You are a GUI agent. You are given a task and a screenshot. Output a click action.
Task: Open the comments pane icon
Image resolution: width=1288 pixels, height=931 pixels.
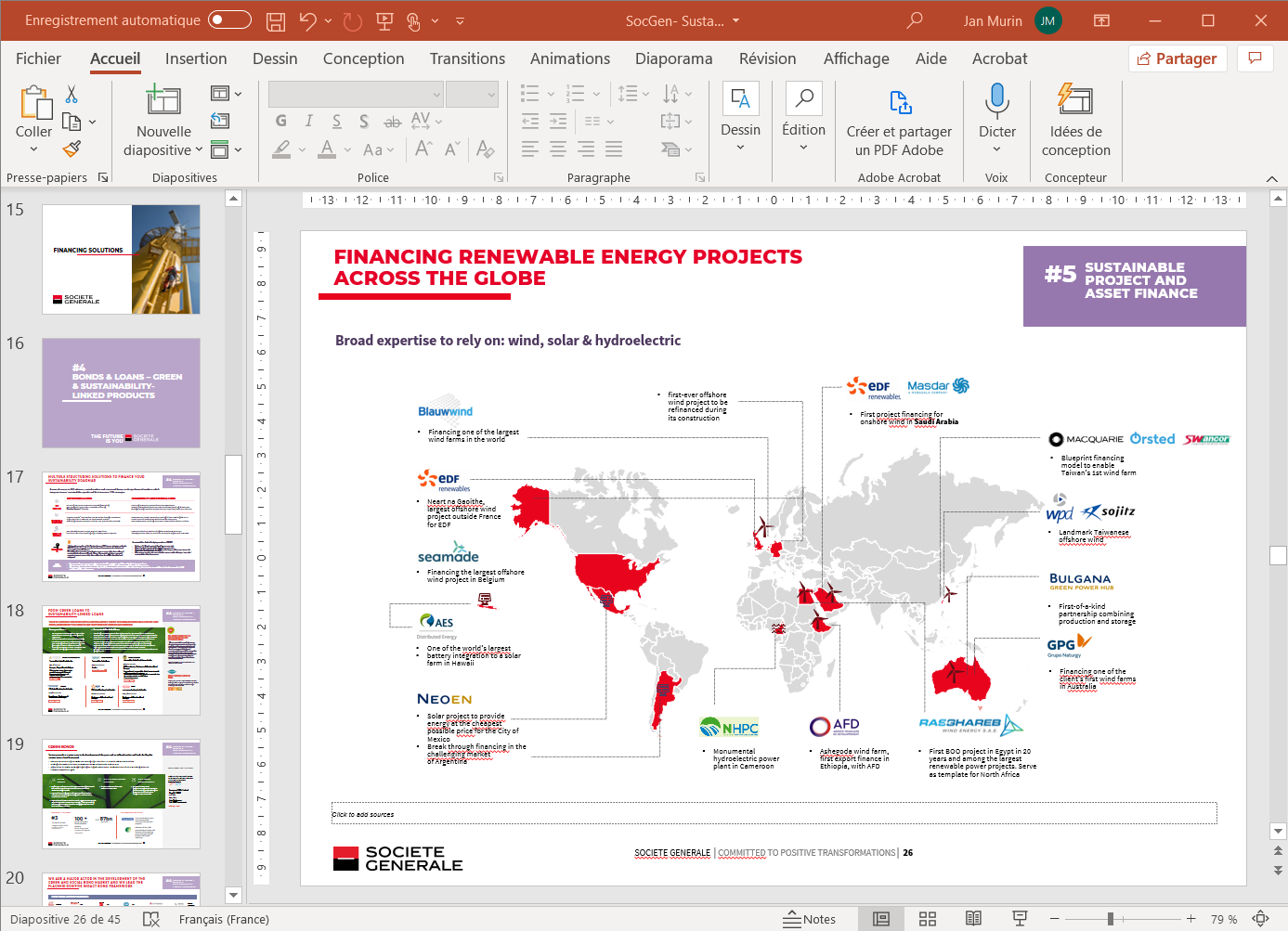click(x=1255, y=58)
